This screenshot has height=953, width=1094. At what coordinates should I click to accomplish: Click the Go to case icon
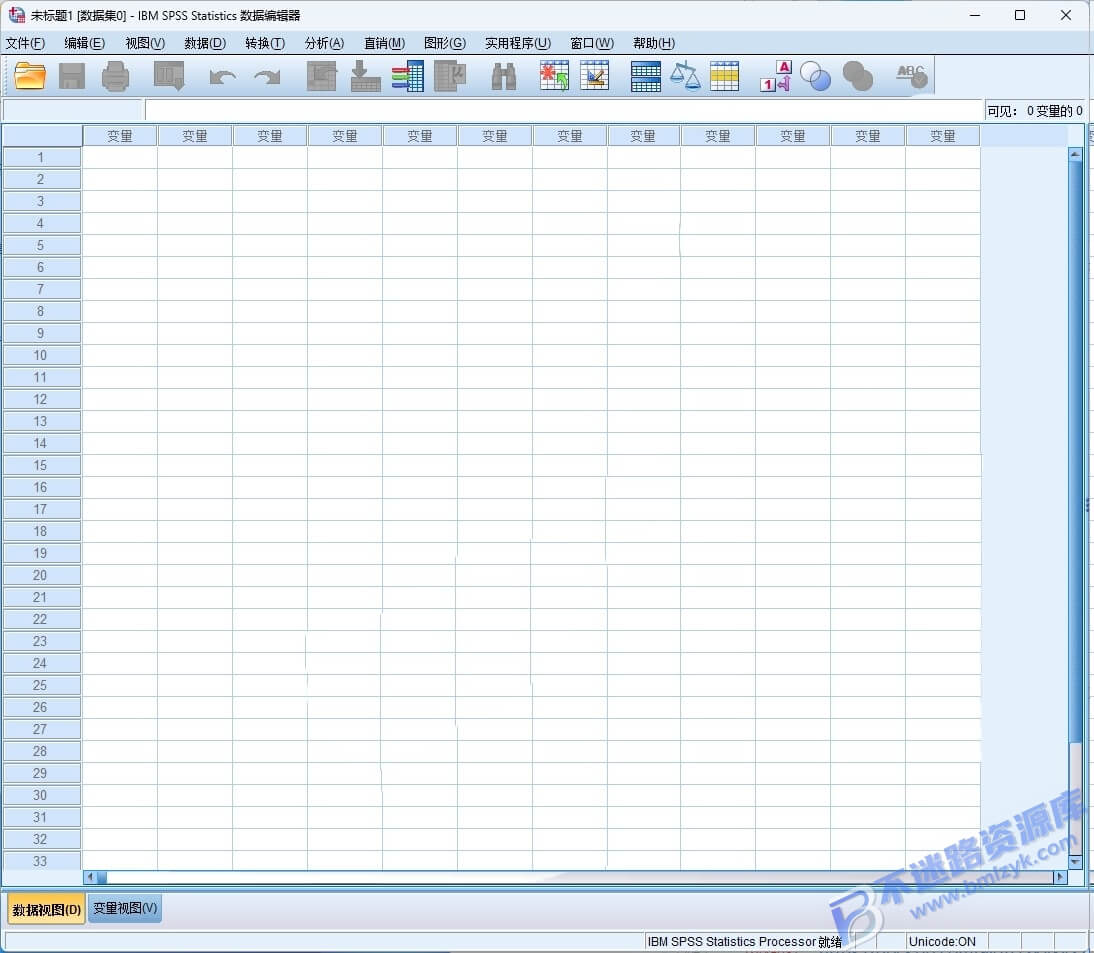(x=322, y=76)
